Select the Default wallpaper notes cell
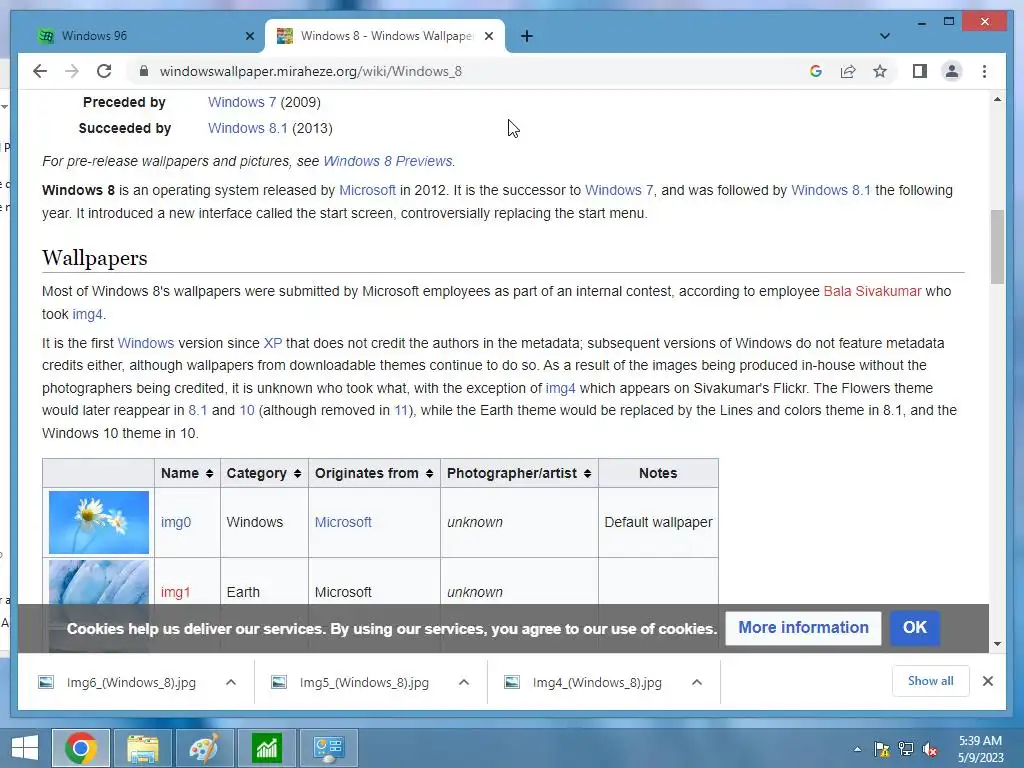 (x=658, y=522)
